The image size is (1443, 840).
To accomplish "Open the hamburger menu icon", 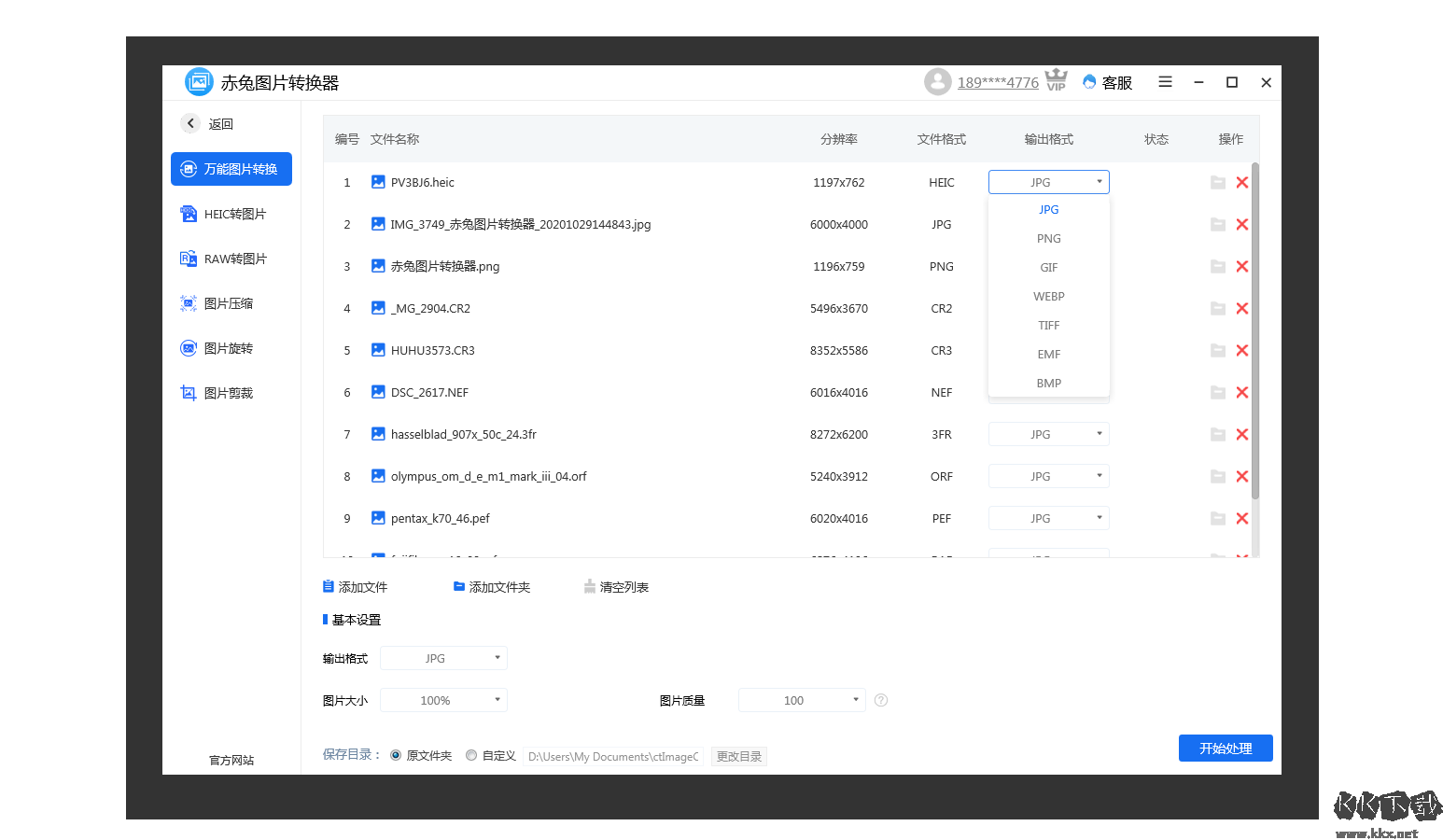I will 1165,82.
